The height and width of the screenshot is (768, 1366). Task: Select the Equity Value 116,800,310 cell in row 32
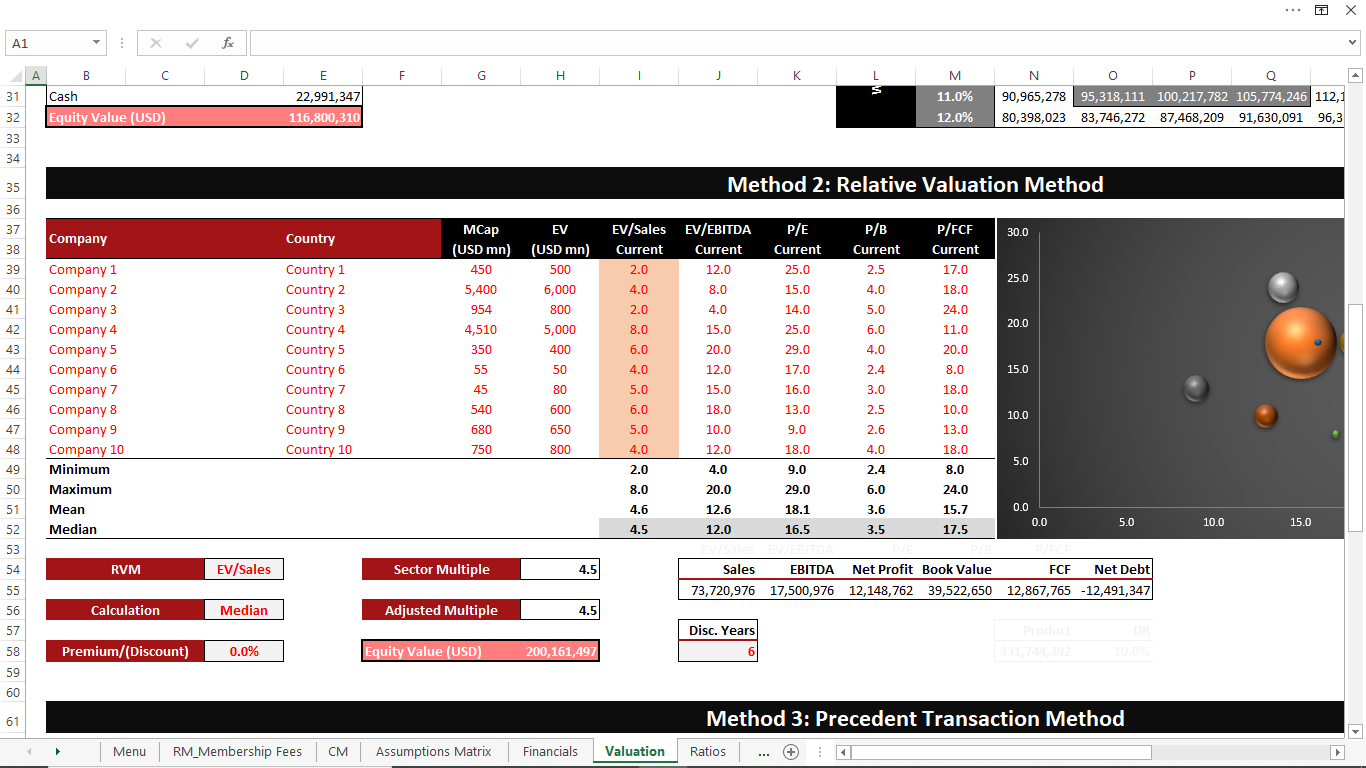point(323,117)
